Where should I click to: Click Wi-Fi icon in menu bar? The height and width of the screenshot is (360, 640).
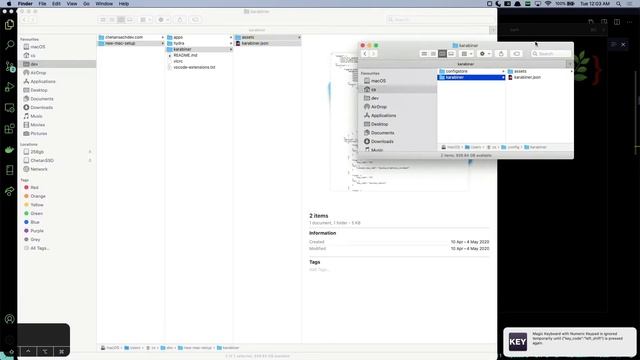(x=548, y=4)
